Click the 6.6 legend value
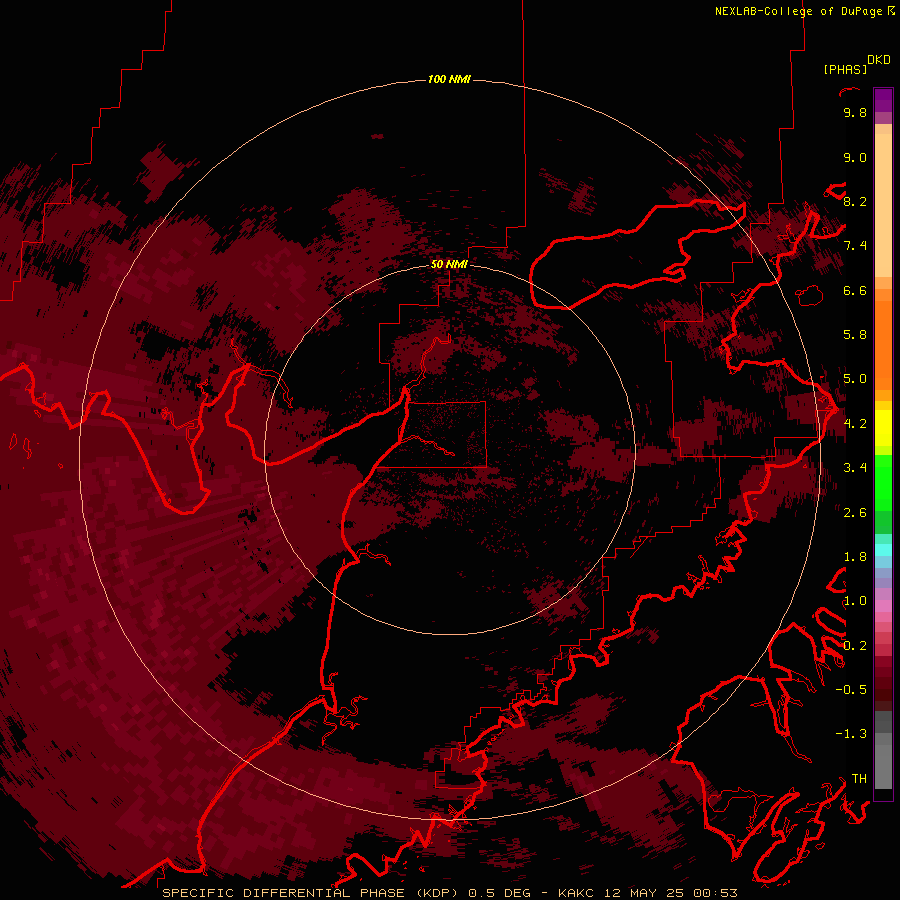The height and width of the screenshot is (900, 900). click(855, 290)
